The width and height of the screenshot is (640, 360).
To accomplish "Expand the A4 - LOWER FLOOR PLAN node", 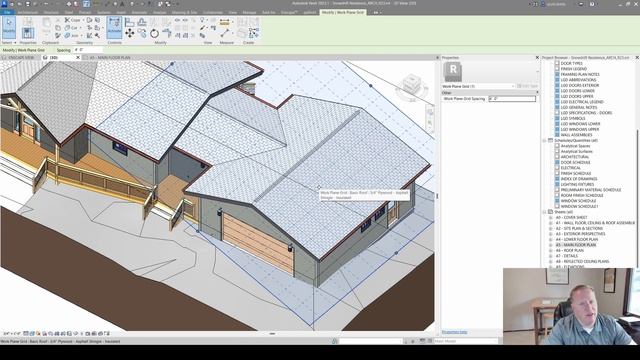I will [551, 240].
